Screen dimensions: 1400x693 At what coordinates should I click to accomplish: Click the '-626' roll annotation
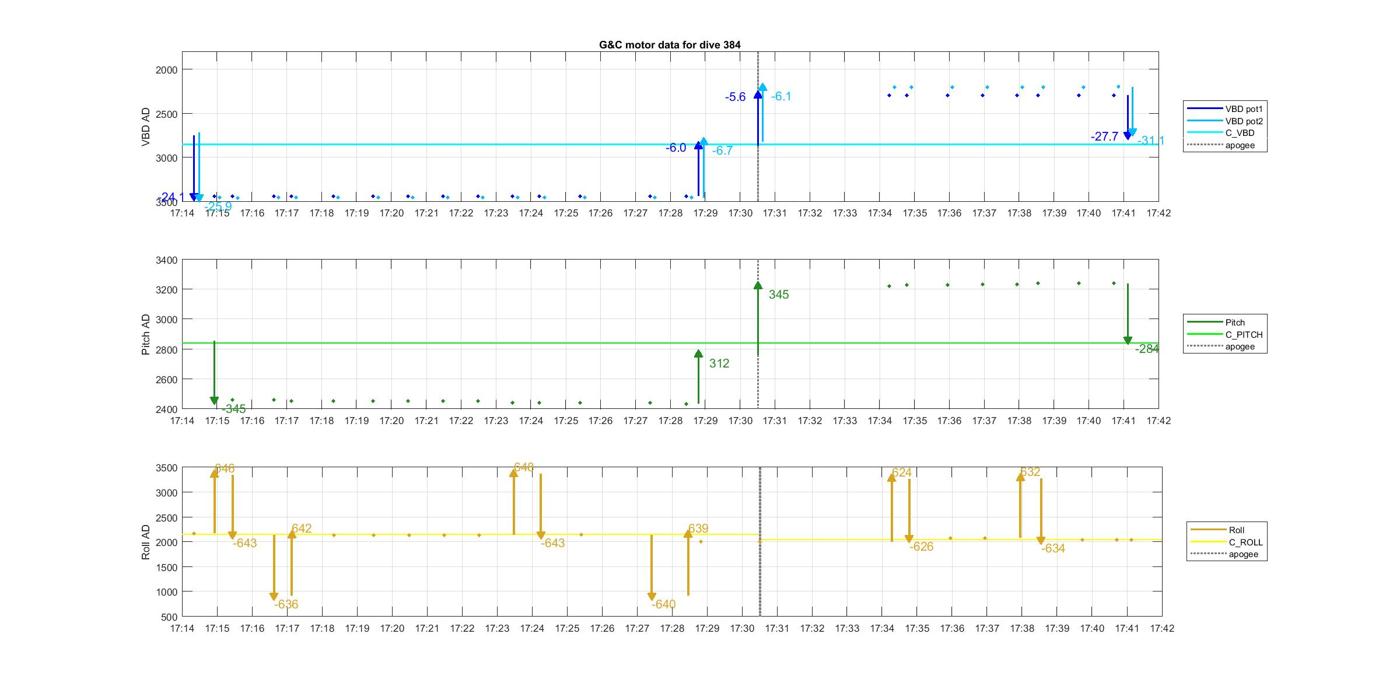[x=921, y=547]
